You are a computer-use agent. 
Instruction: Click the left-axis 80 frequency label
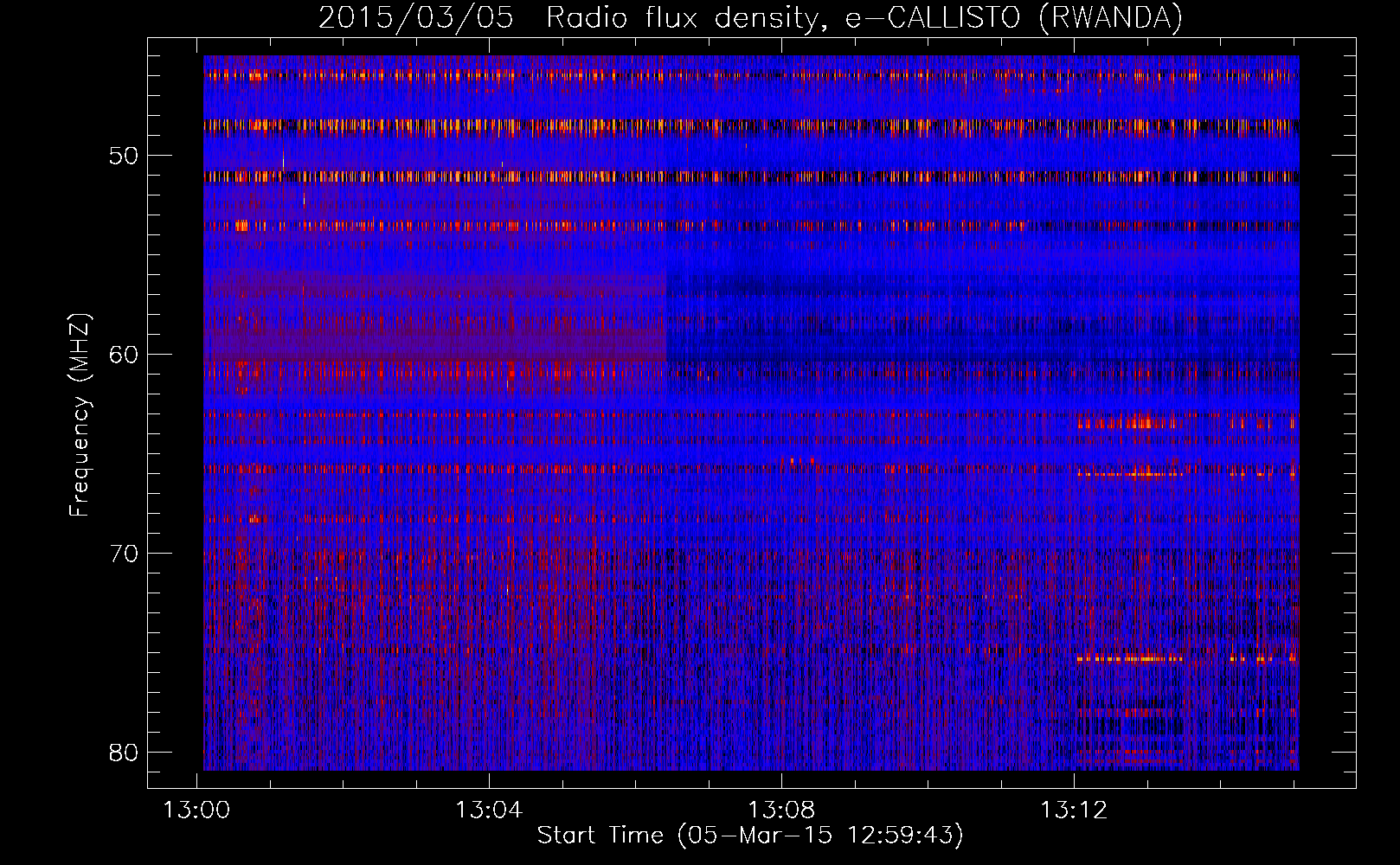coord(124,753)
